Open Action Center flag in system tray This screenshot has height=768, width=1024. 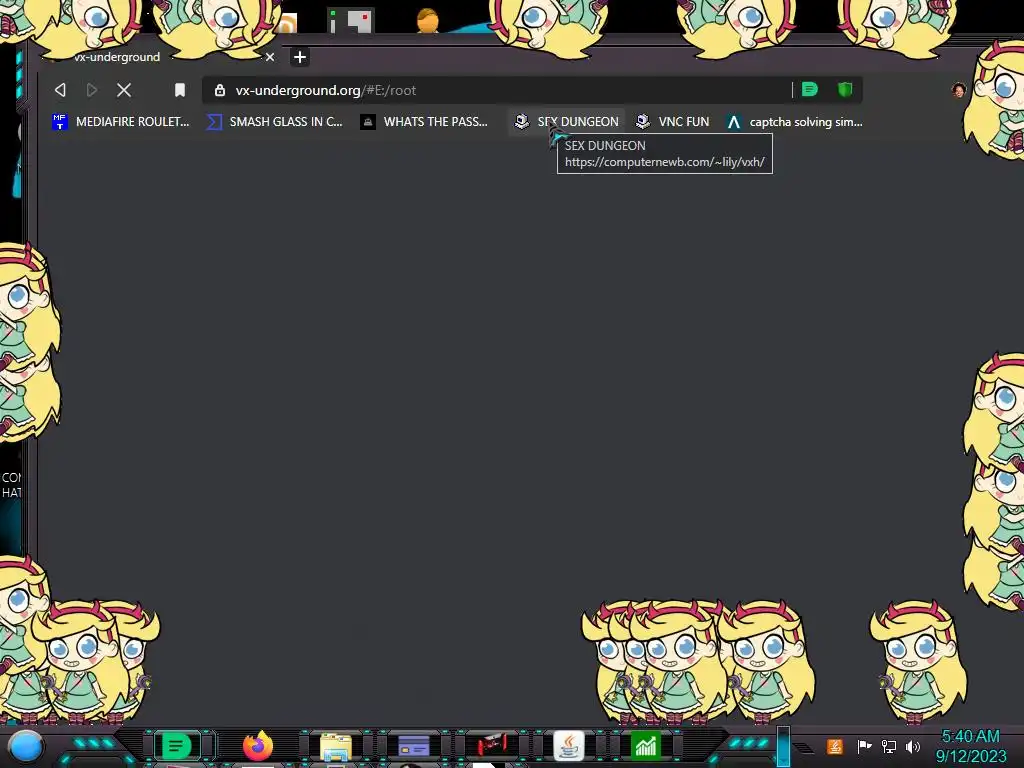[x=864, y=746]
